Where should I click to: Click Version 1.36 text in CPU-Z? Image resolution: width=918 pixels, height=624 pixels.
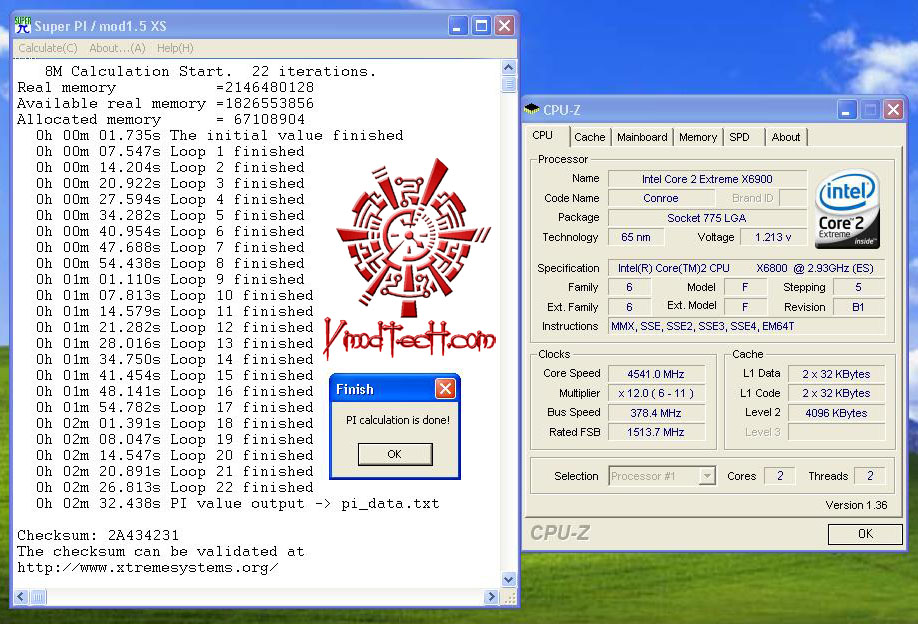[856, 505]
